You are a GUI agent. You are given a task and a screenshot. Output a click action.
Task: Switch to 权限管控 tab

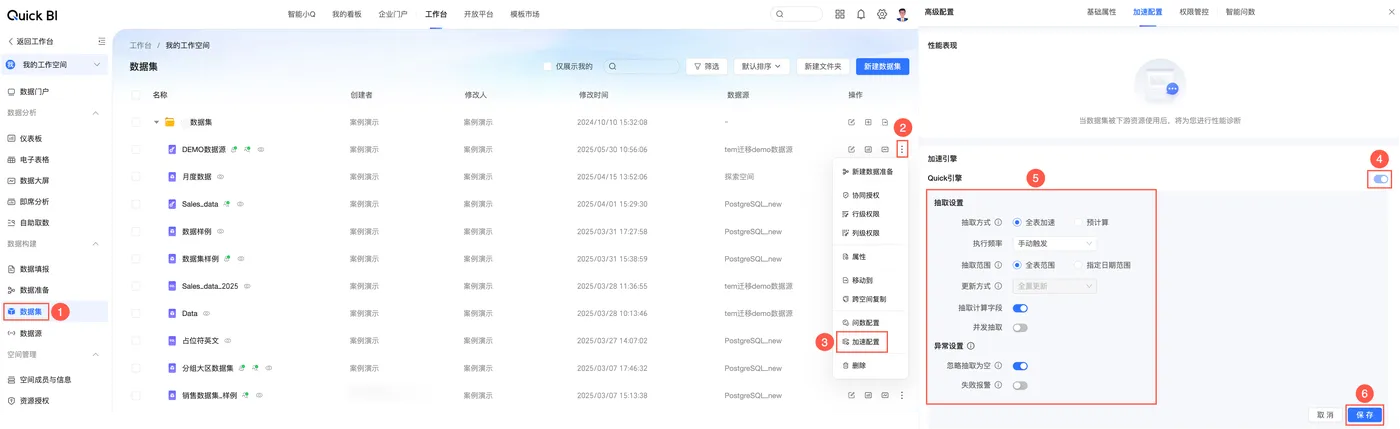coord(1194,12)
